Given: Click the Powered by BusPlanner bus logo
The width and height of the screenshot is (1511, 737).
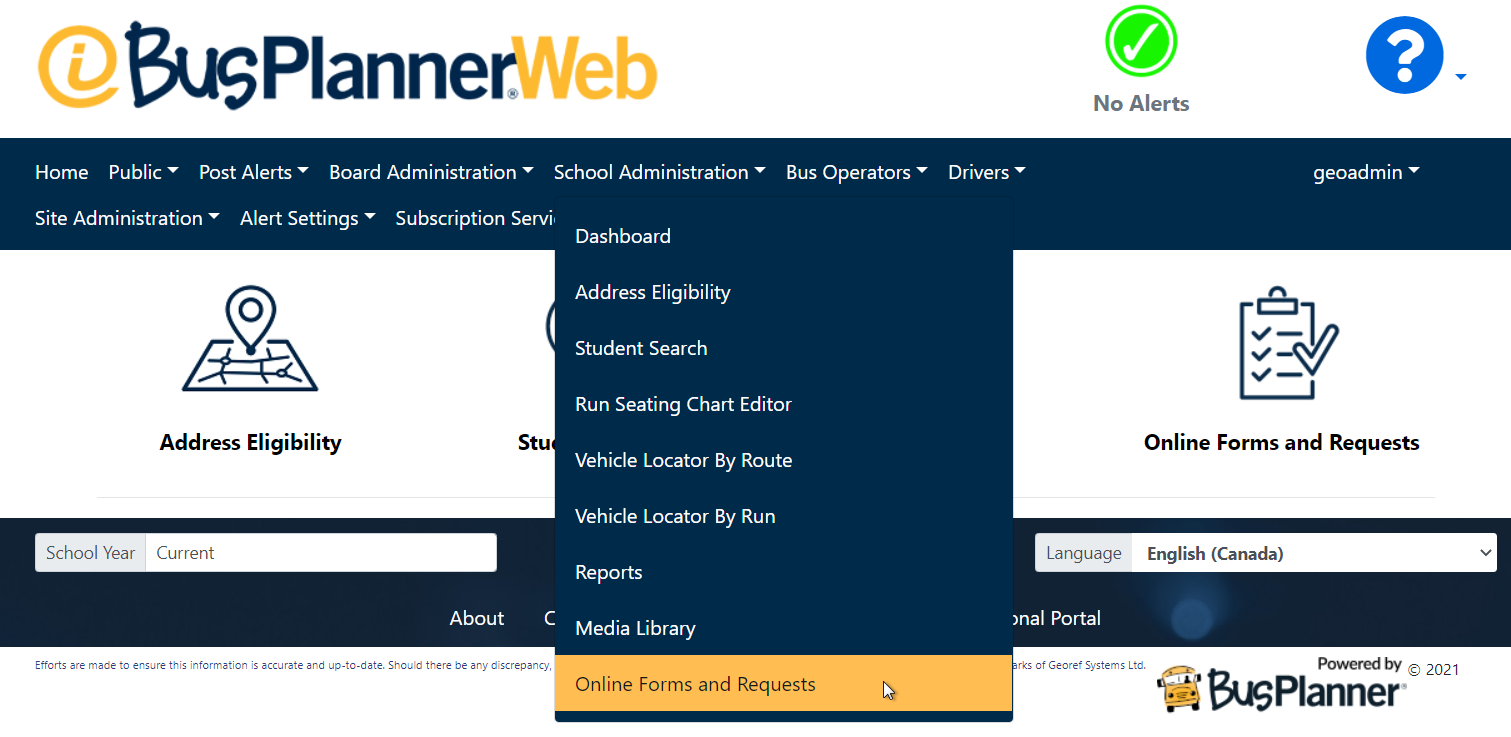Looking at the screenshot, I should click(1282, 685).
